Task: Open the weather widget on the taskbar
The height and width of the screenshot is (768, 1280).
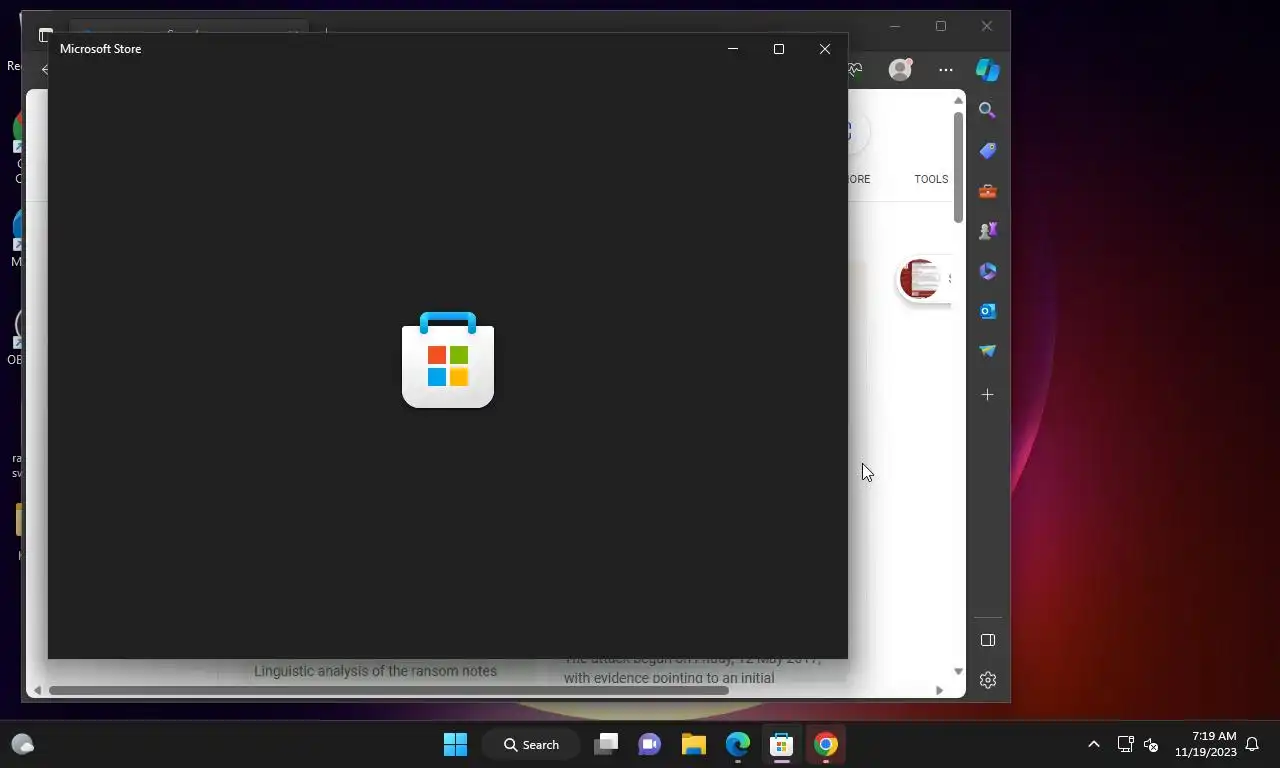Action: [x=22, y=744]
